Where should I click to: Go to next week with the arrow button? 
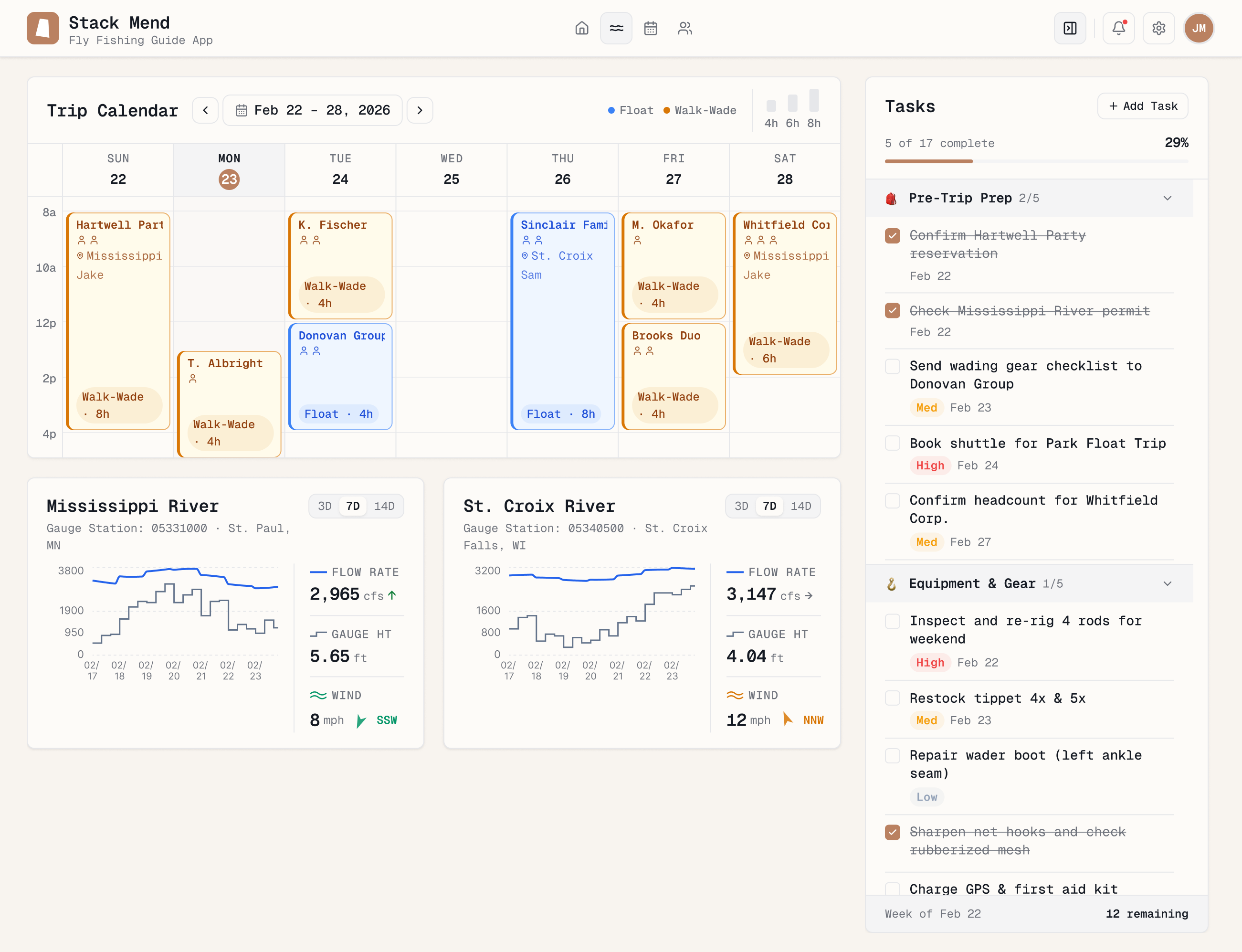tap(419, 110)
